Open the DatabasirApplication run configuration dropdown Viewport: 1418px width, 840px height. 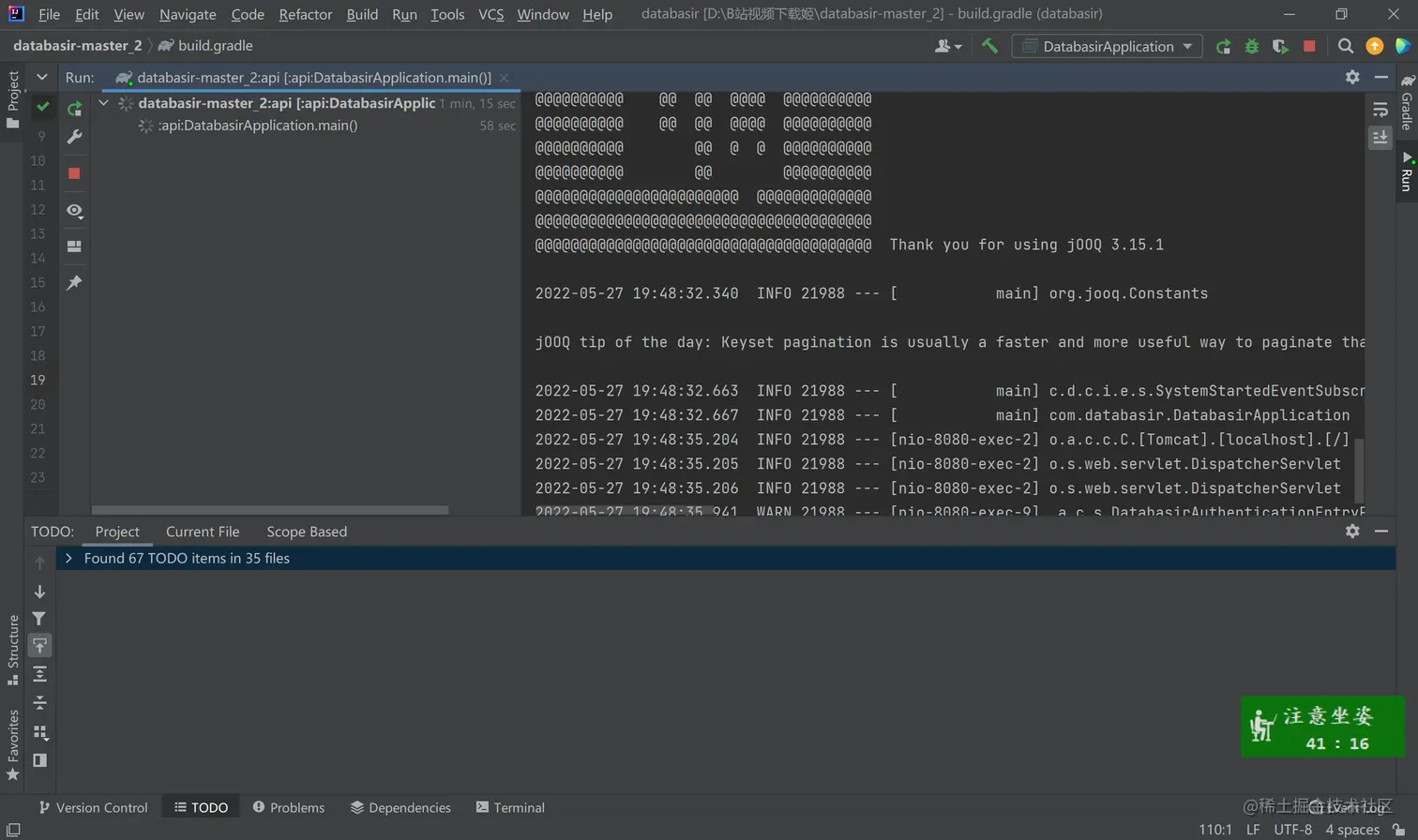click(1108, 46)
